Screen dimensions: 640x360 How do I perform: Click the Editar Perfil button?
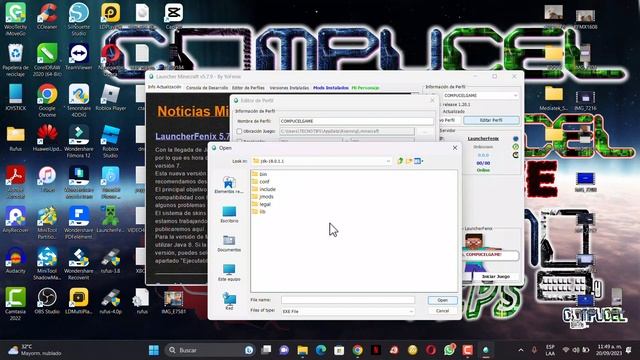click(491, 120)
